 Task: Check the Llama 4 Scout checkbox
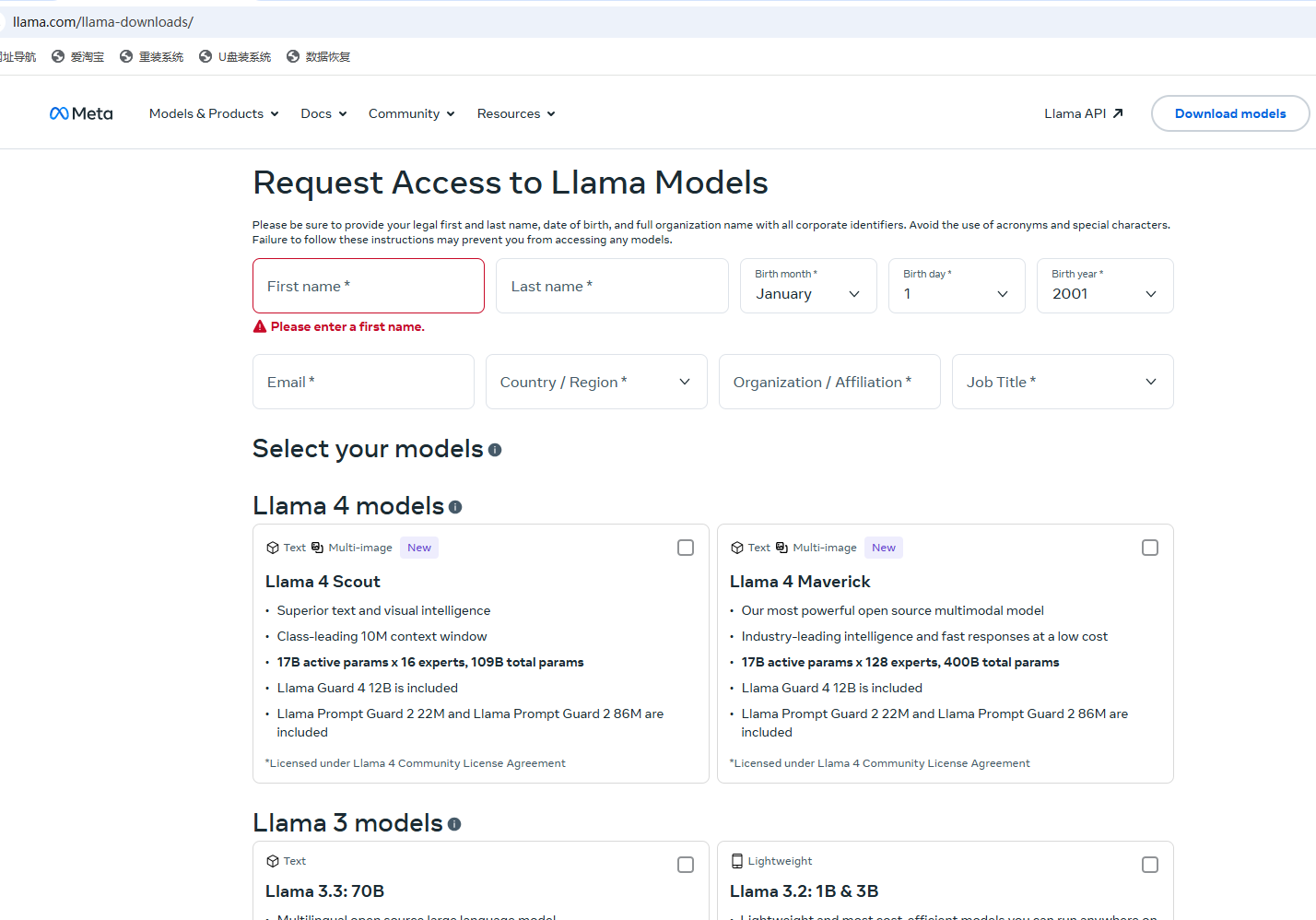pos(685,547)
